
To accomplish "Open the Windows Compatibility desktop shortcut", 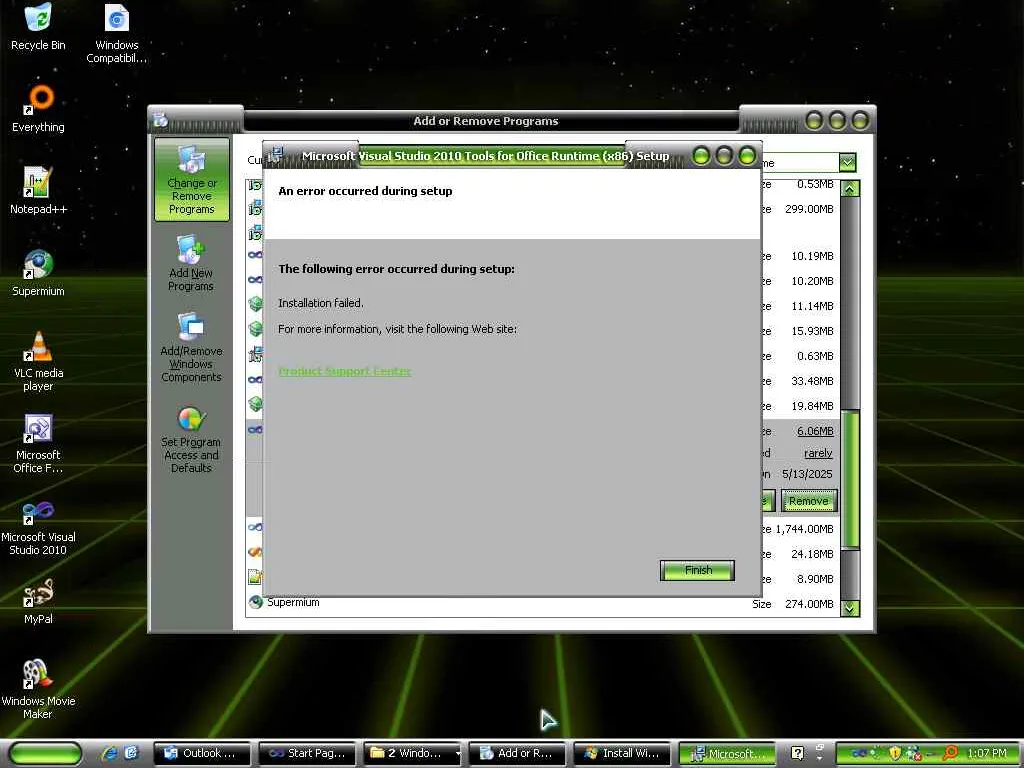I will click(117, 34).
